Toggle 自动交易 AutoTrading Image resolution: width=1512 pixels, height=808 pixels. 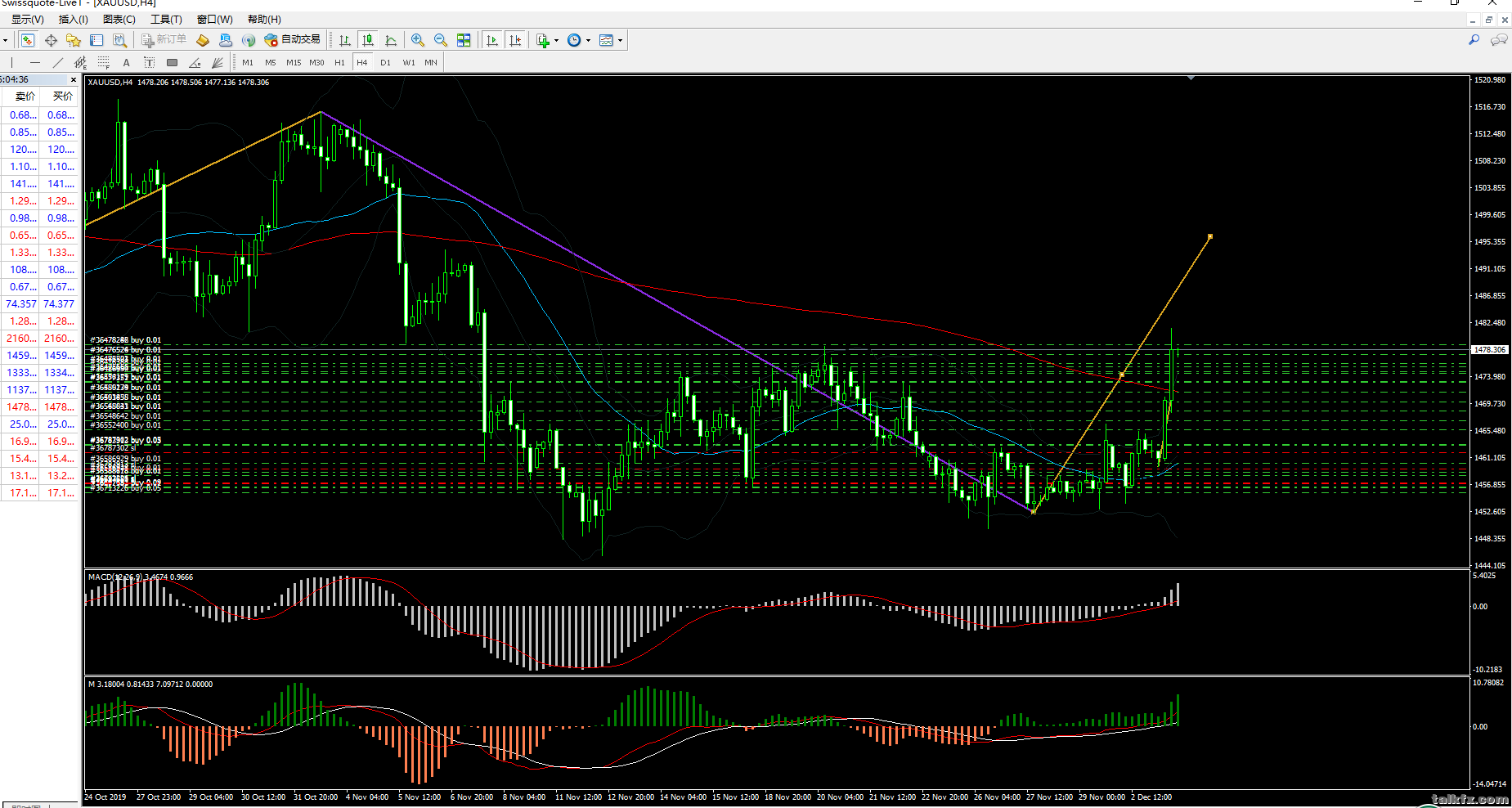point(293,40)
